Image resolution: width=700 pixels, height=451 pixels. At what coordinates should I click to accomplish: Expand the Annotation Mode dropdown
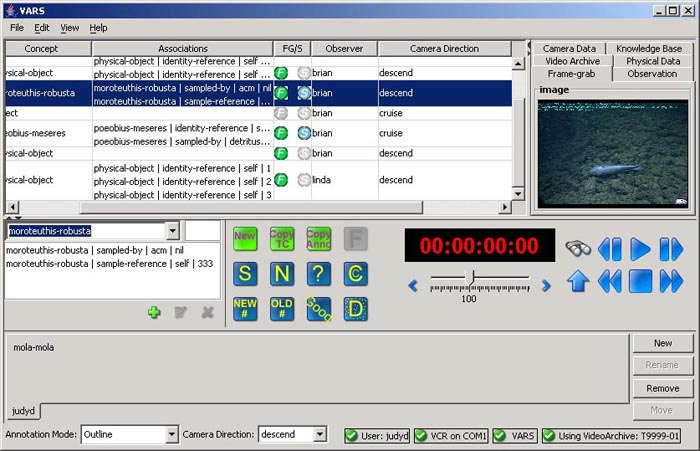pyautogui.click(x=170, y=435)
